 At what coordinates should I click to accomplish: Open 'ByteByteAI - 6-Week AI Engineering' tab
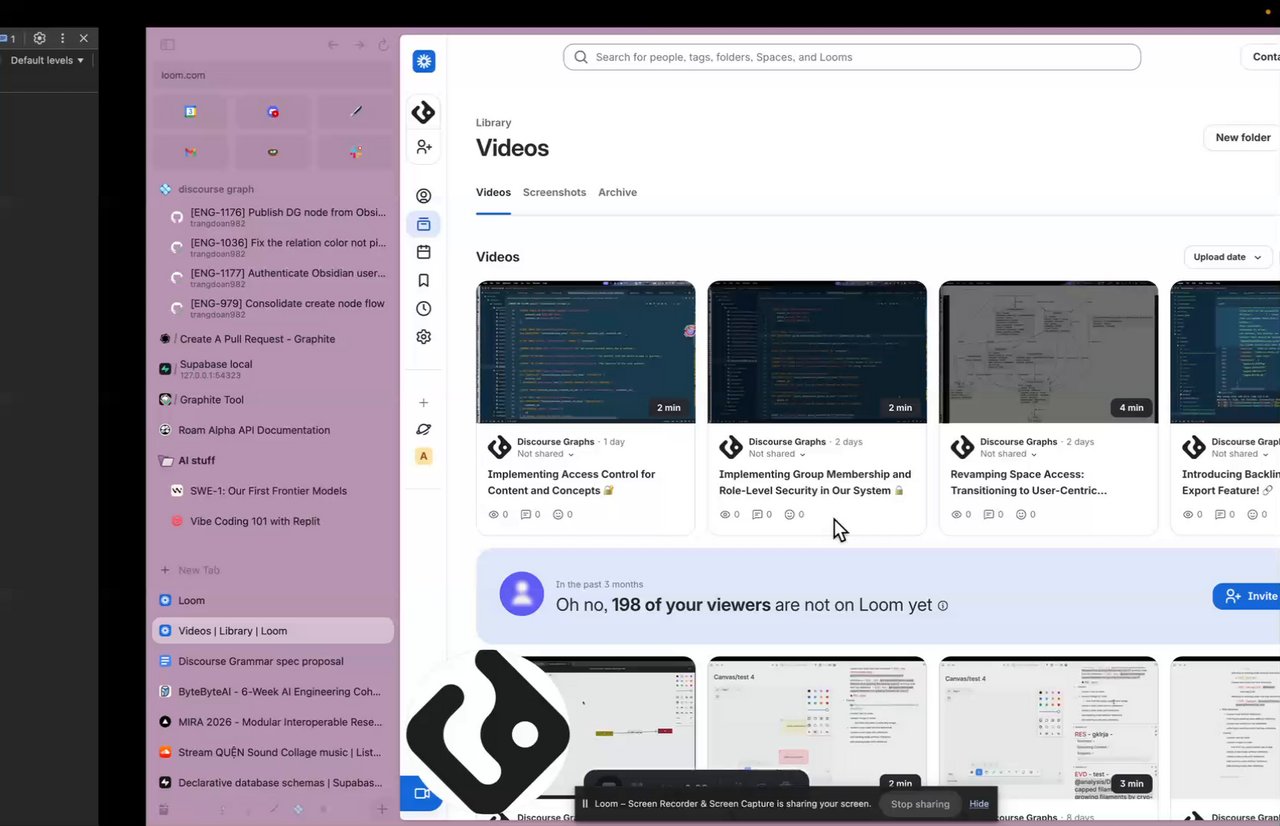point(272,692)
